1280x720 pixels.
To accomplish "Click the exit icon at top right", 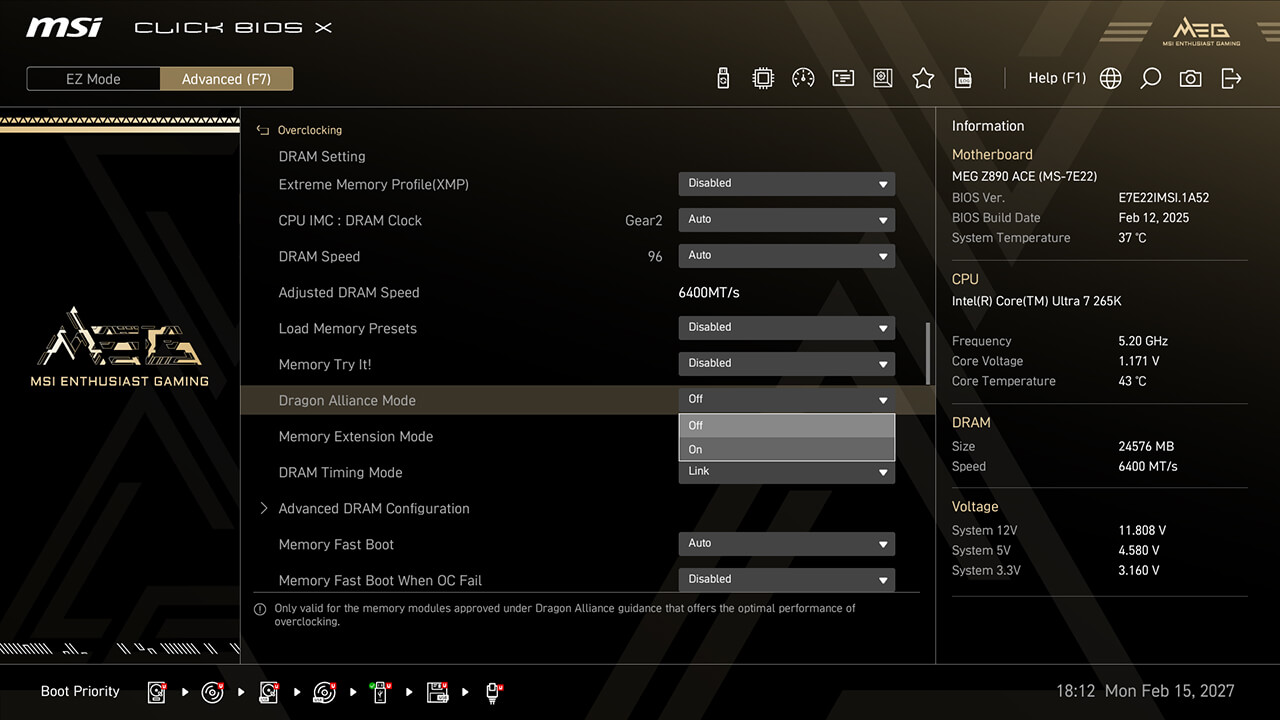I will click(x=1231, y=78).
